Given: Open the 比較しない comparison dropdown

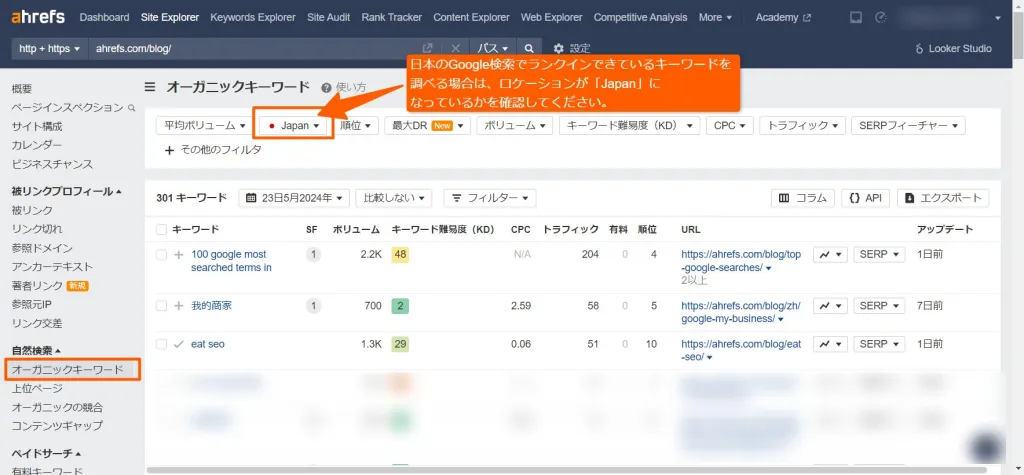Looking at the screenshot, I should tap(394, 198).
